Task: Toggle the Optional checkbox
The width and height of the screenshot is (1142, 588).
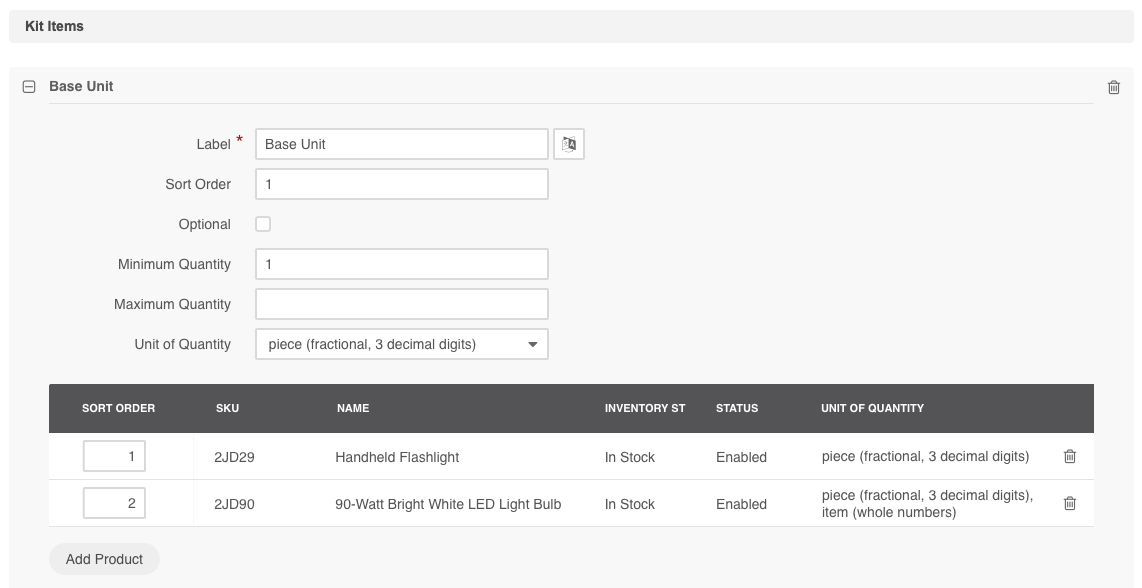Action: coord(263,224)
